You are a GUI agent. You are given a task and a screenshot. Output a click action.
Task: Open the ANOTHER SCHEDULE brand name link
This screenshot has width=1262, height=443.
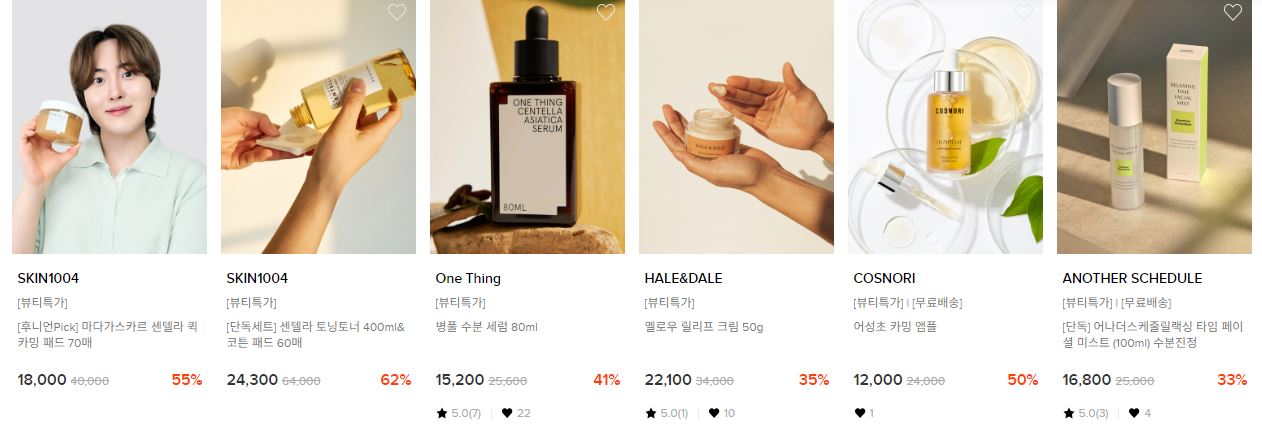[x=1132, y=278]
